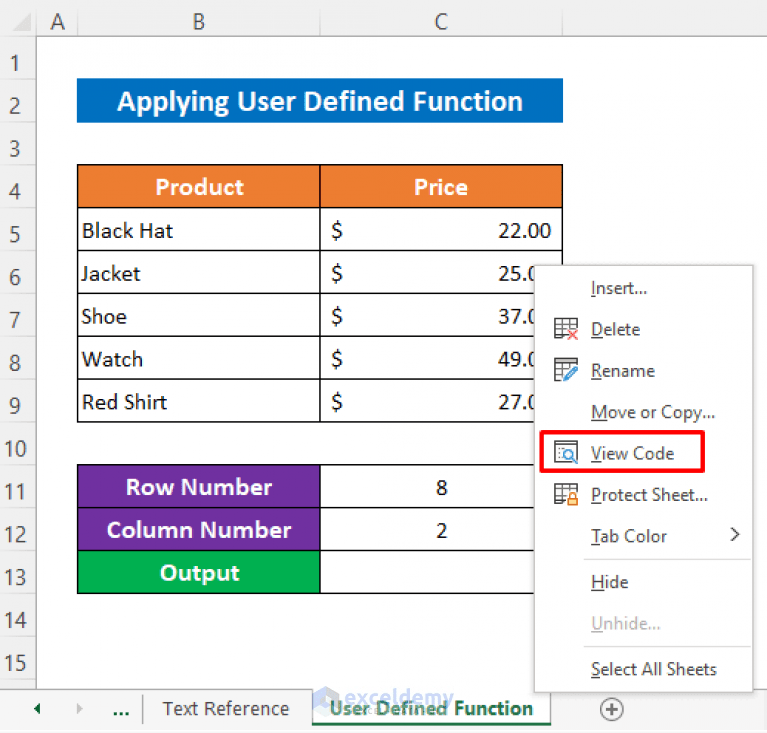This screenshot has height=733, width=767.
Task: Click the title cell Applying User Defined Function
Action: point(320,101)
